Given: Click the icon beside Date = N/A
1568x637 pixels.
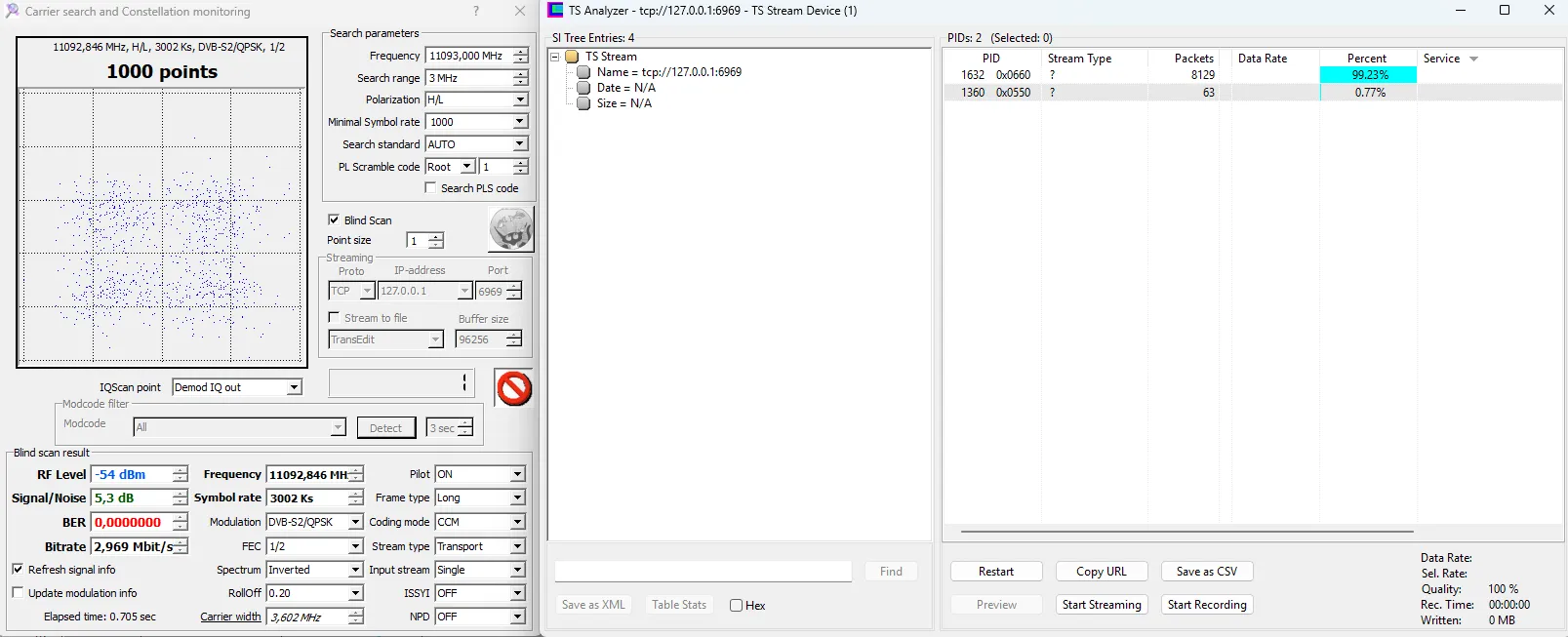Looking at the screenshot, I should (583, 88).
